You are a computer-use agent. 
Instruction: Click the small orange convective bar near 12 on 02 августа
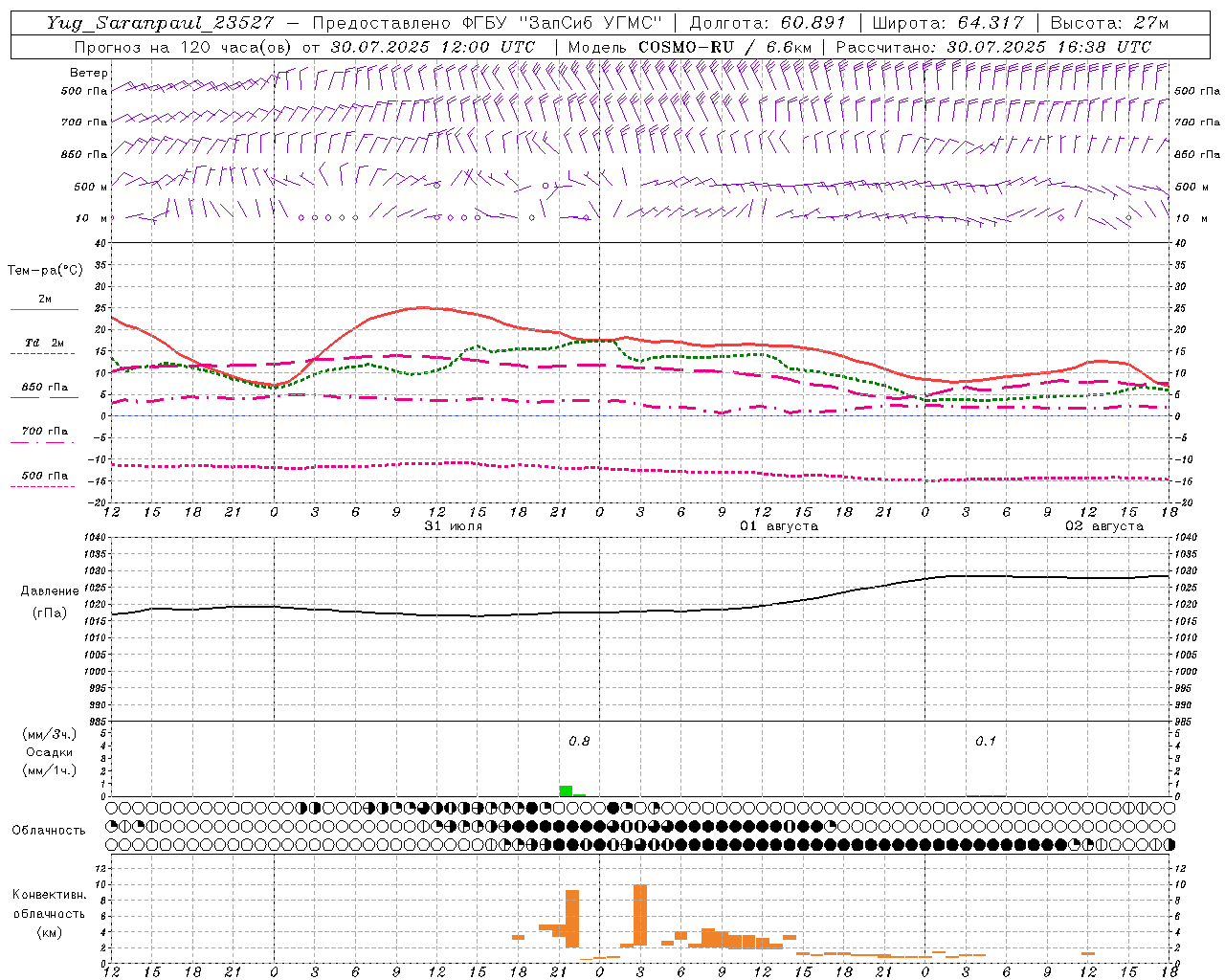[x=1088, y=953]
